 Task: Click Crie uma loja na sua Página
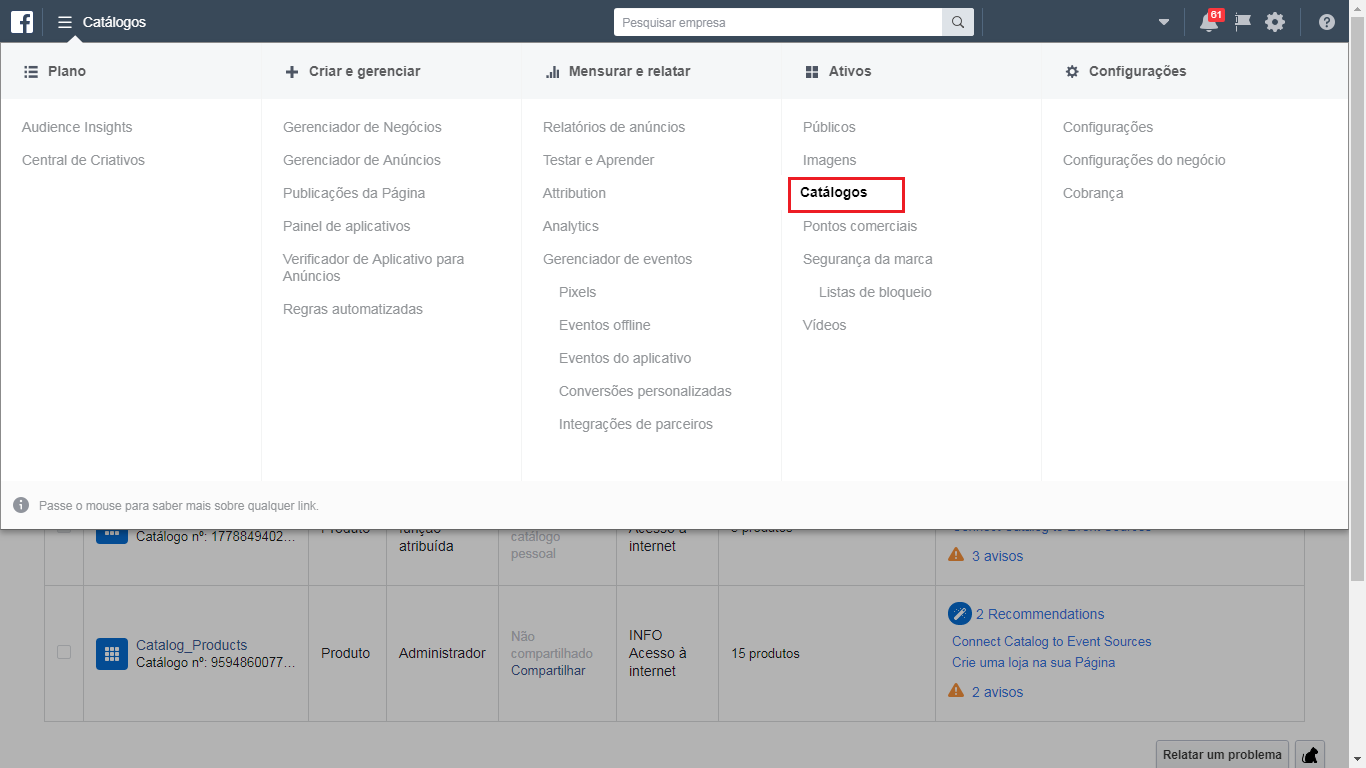1034,662
